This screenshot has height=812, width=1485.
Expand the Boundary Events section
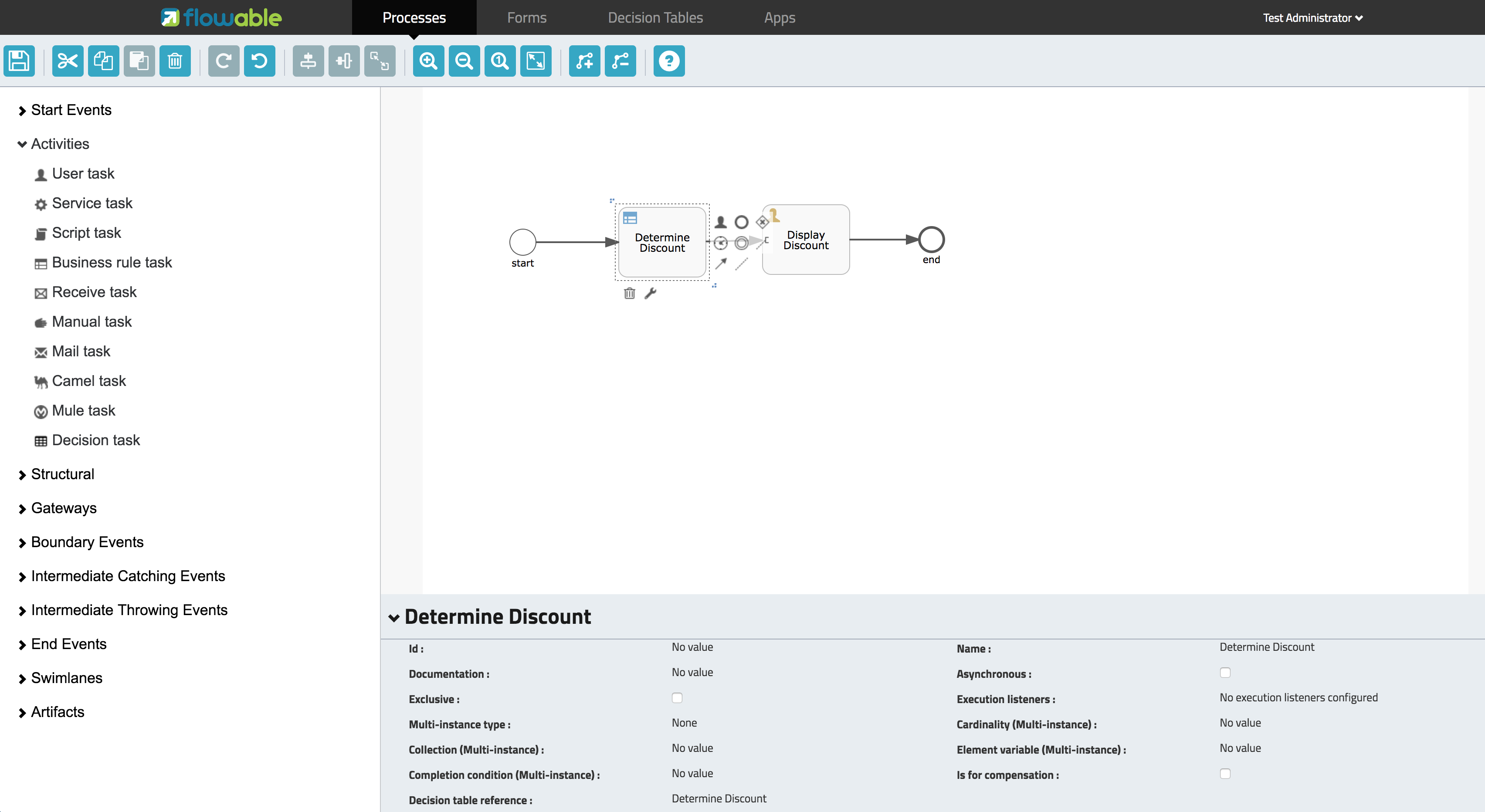pyautogui.click(x=87, y=542)
